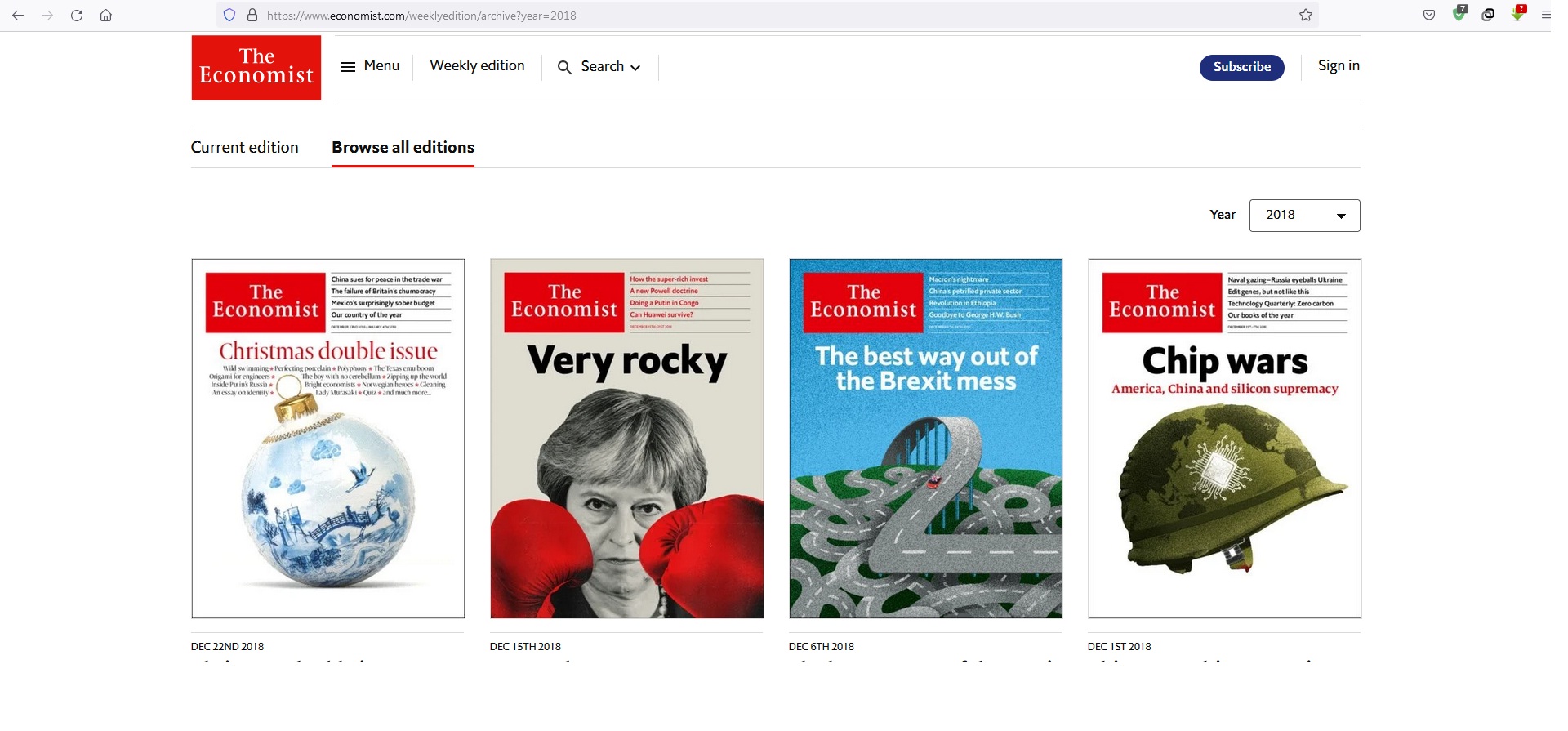Open the download extension with red badge
The width and height of the screenshot is (1568, 731).
[x=1518, y=14]
